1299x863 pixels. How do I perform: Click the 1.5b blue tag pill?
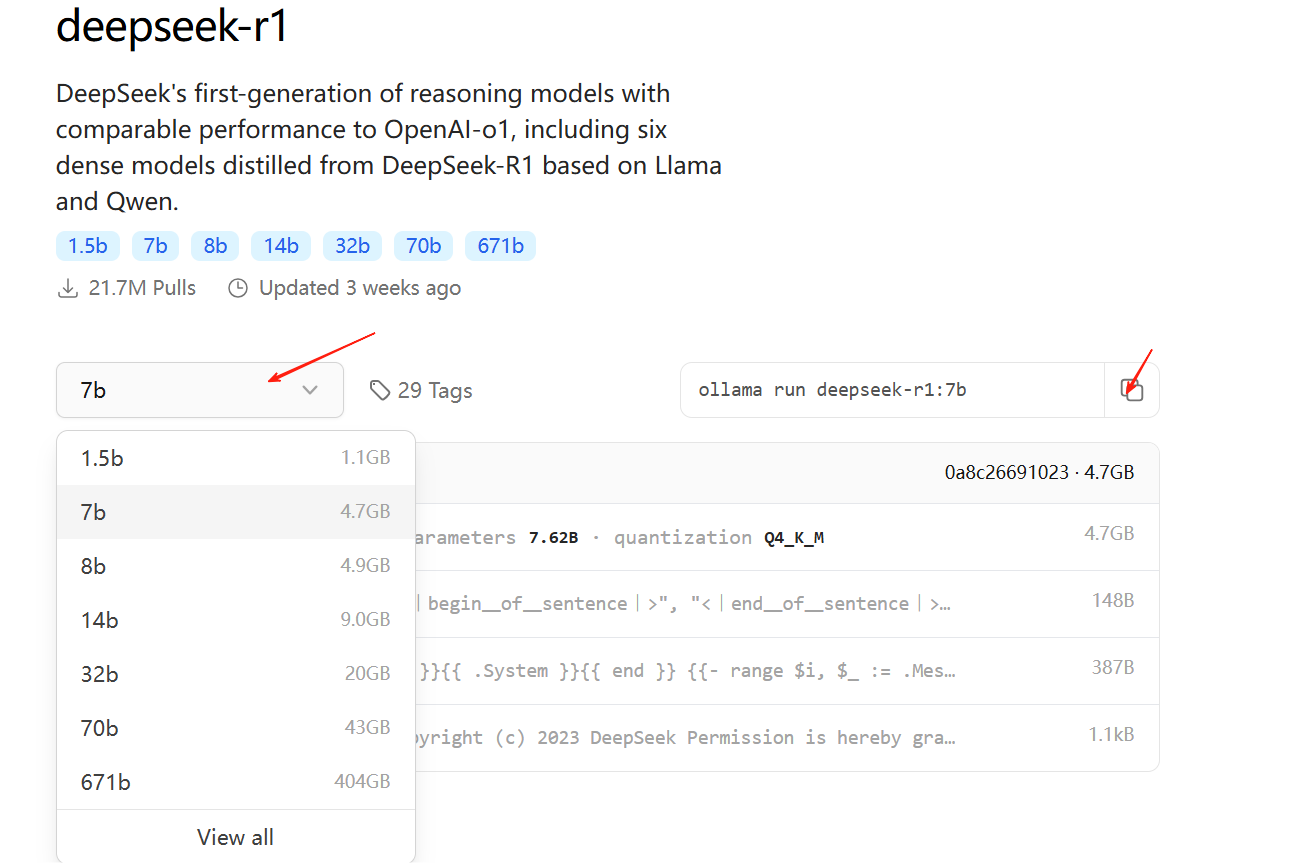pyautogui.click(x=88, y=245)
